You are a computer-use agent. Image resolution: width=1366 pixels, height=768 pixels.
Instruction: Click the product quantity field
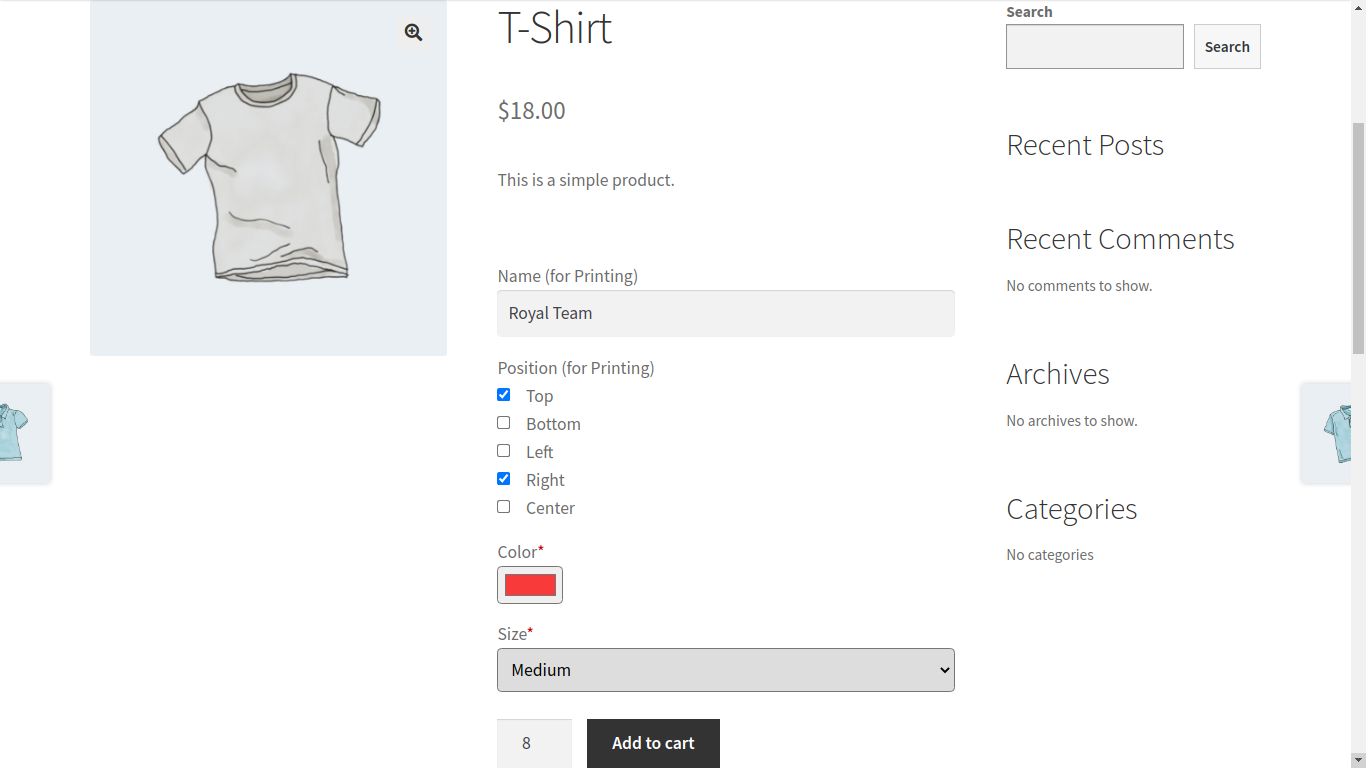click(534, 743)
